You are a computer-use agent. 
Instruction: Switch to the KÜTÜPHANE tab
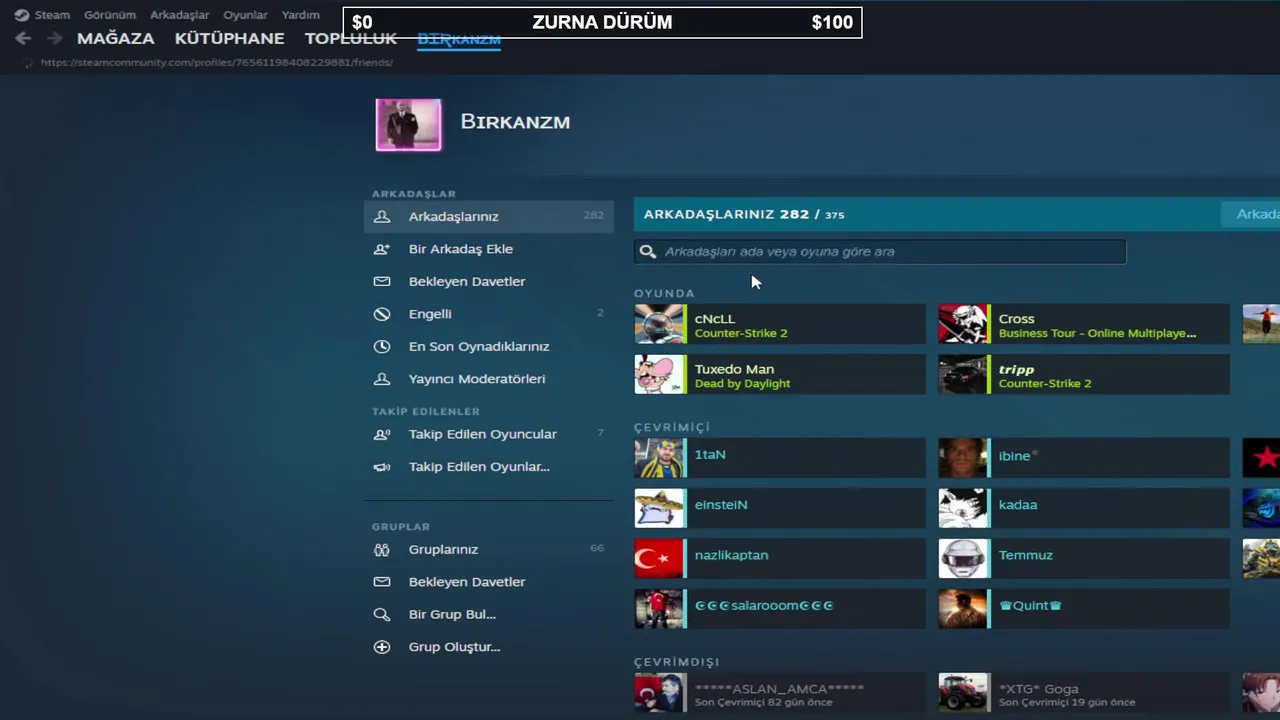(x=230, y=38)
